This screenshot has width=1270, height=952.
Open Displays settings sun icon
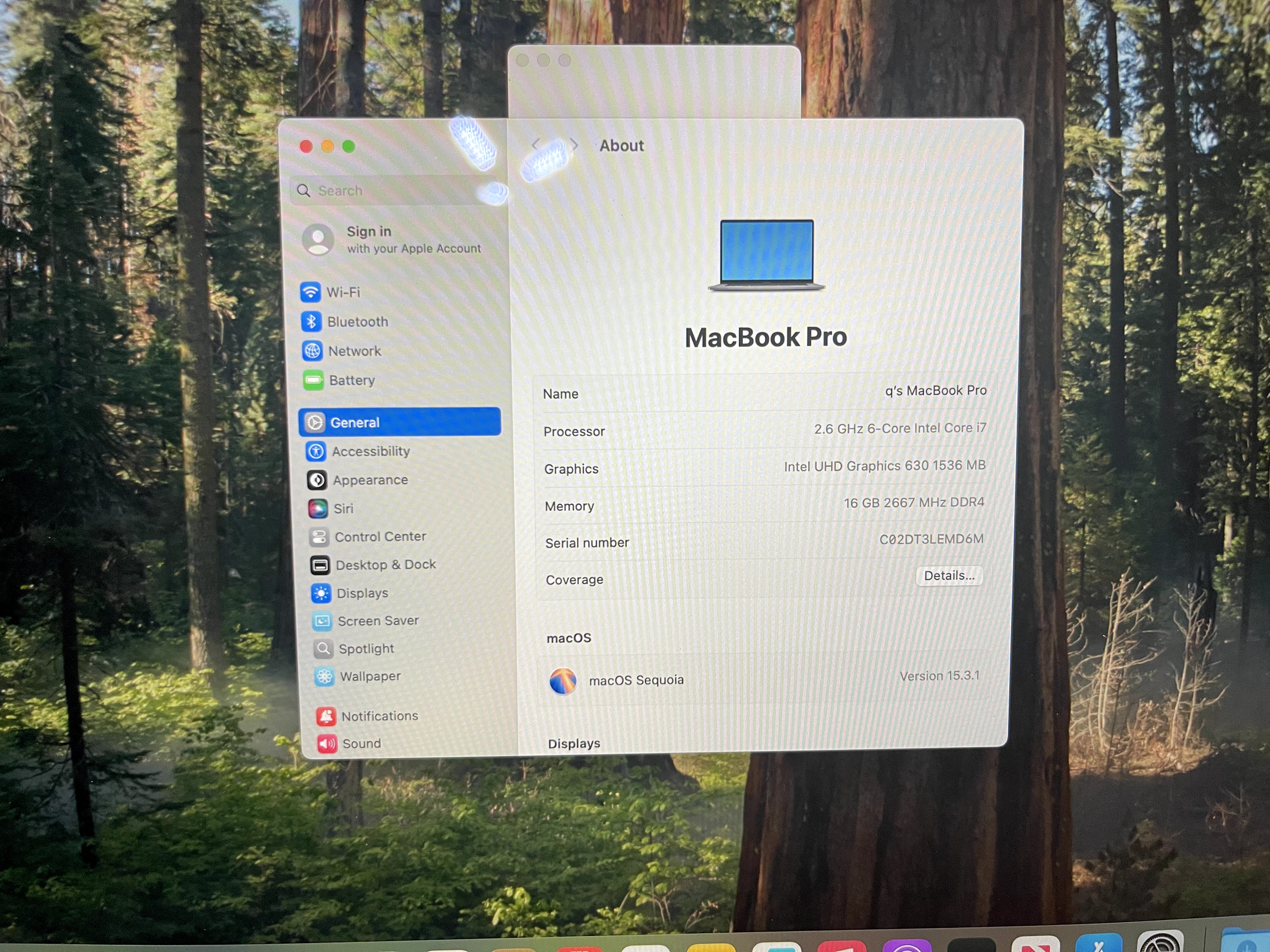pyautogui.click(x=321, y=593)
